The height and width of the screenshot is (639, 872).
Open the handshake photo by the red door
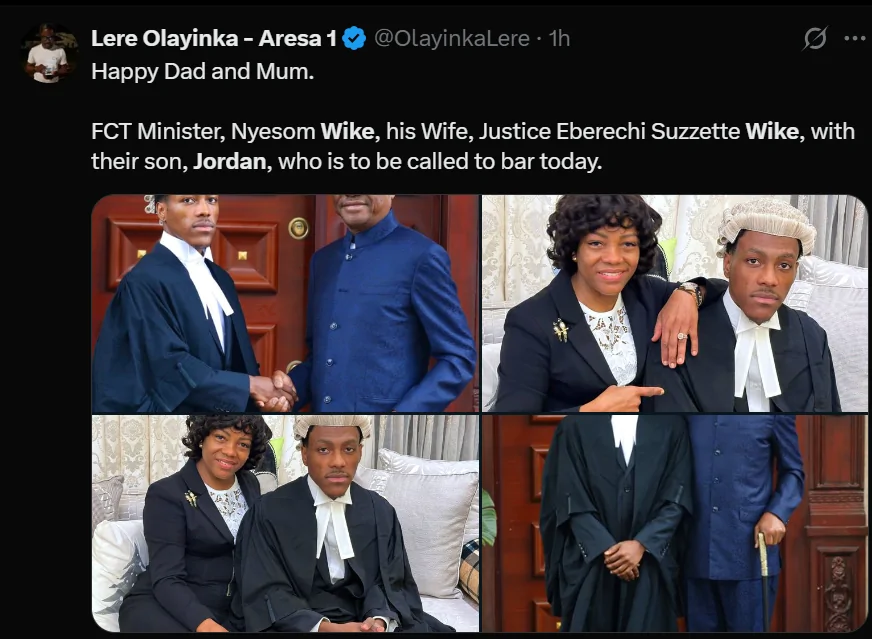click(285, 304)
